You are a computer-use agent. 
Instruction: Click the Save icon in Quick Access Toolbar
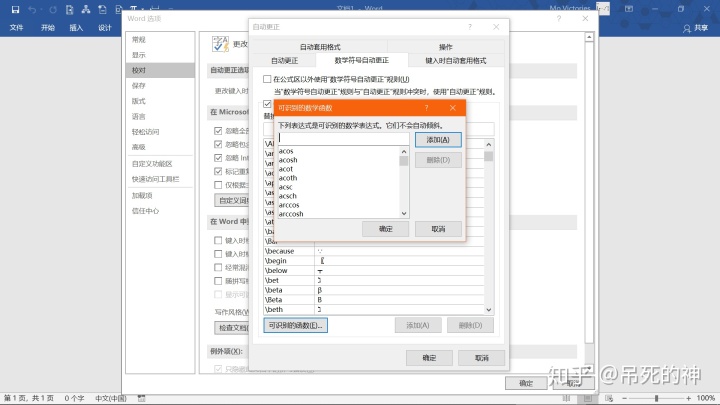coord(15,9)
